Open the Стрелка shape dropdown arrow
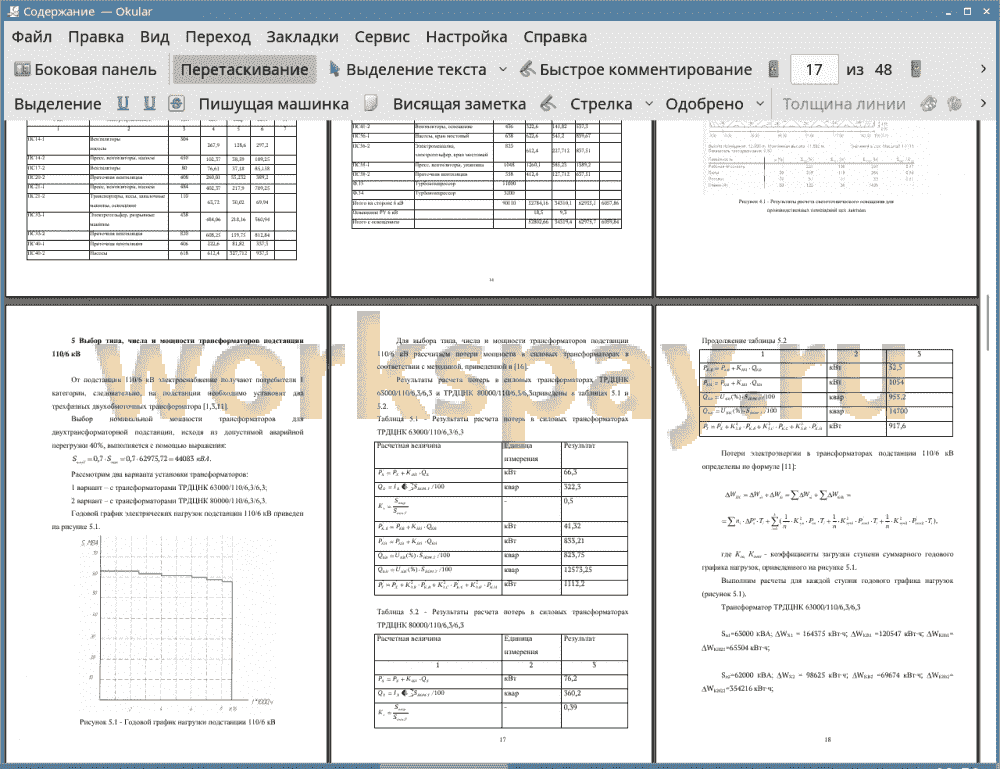 [x=649, y=104]
